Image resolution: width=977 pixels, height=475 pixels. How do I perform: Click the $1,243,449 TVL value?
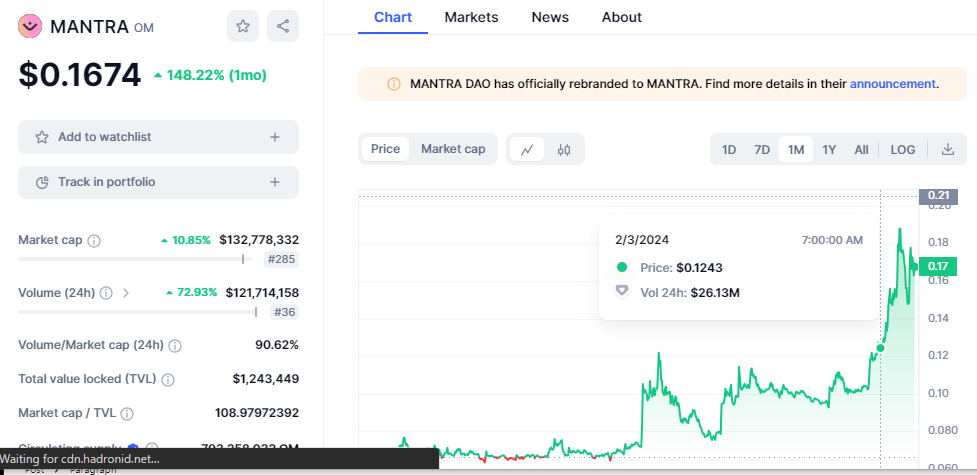coord(265,378)
